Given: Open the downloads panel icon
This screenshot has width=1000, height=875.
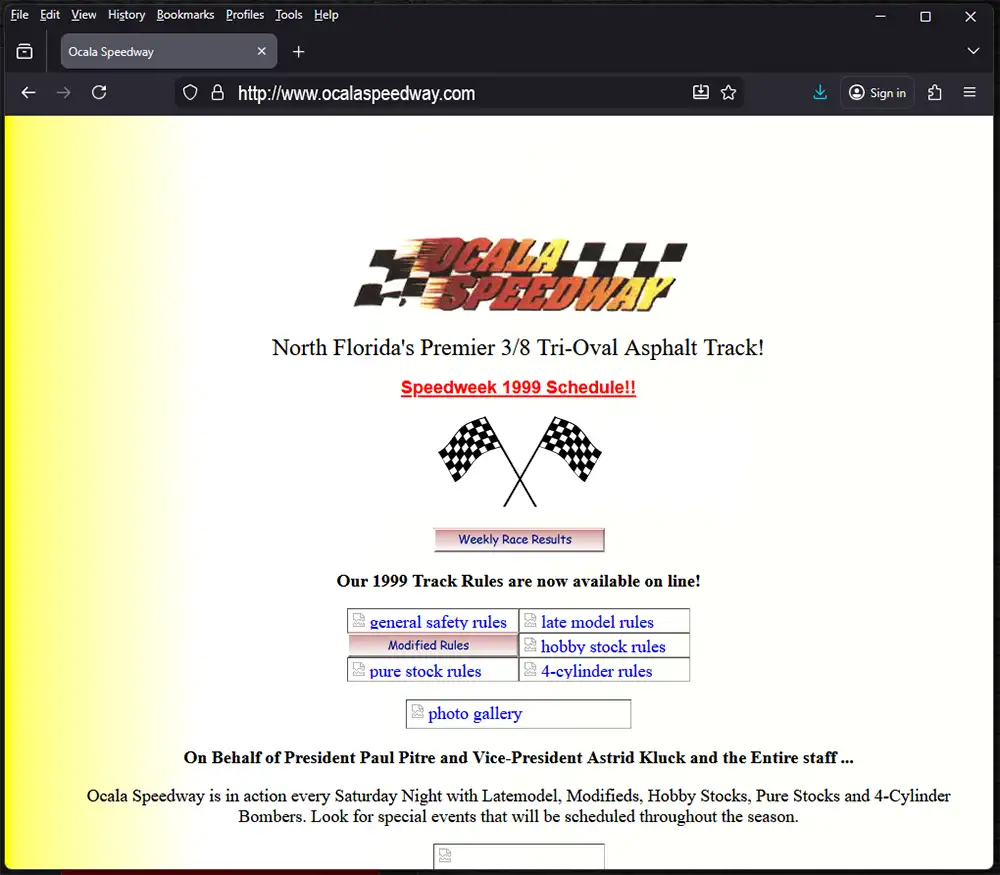Looking at the screenshot, I should pyautogui.click(x=820, y=93).
